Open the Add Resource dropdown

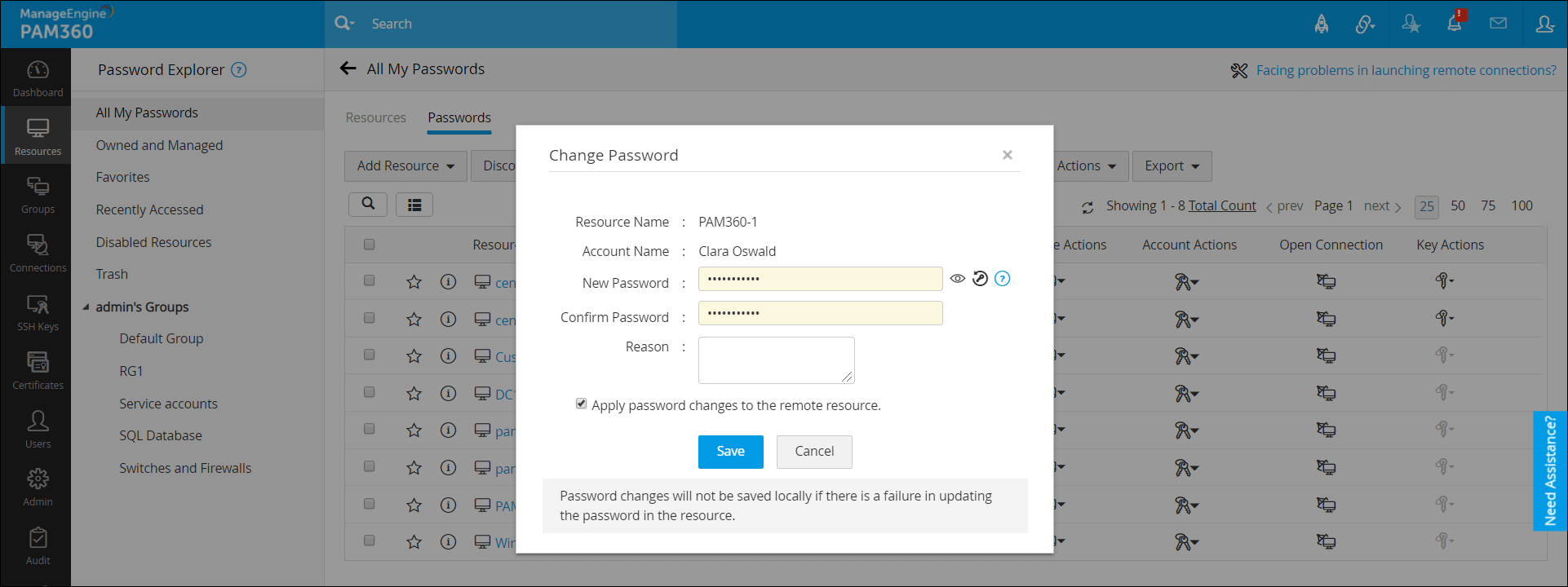(x=405, y=166)
